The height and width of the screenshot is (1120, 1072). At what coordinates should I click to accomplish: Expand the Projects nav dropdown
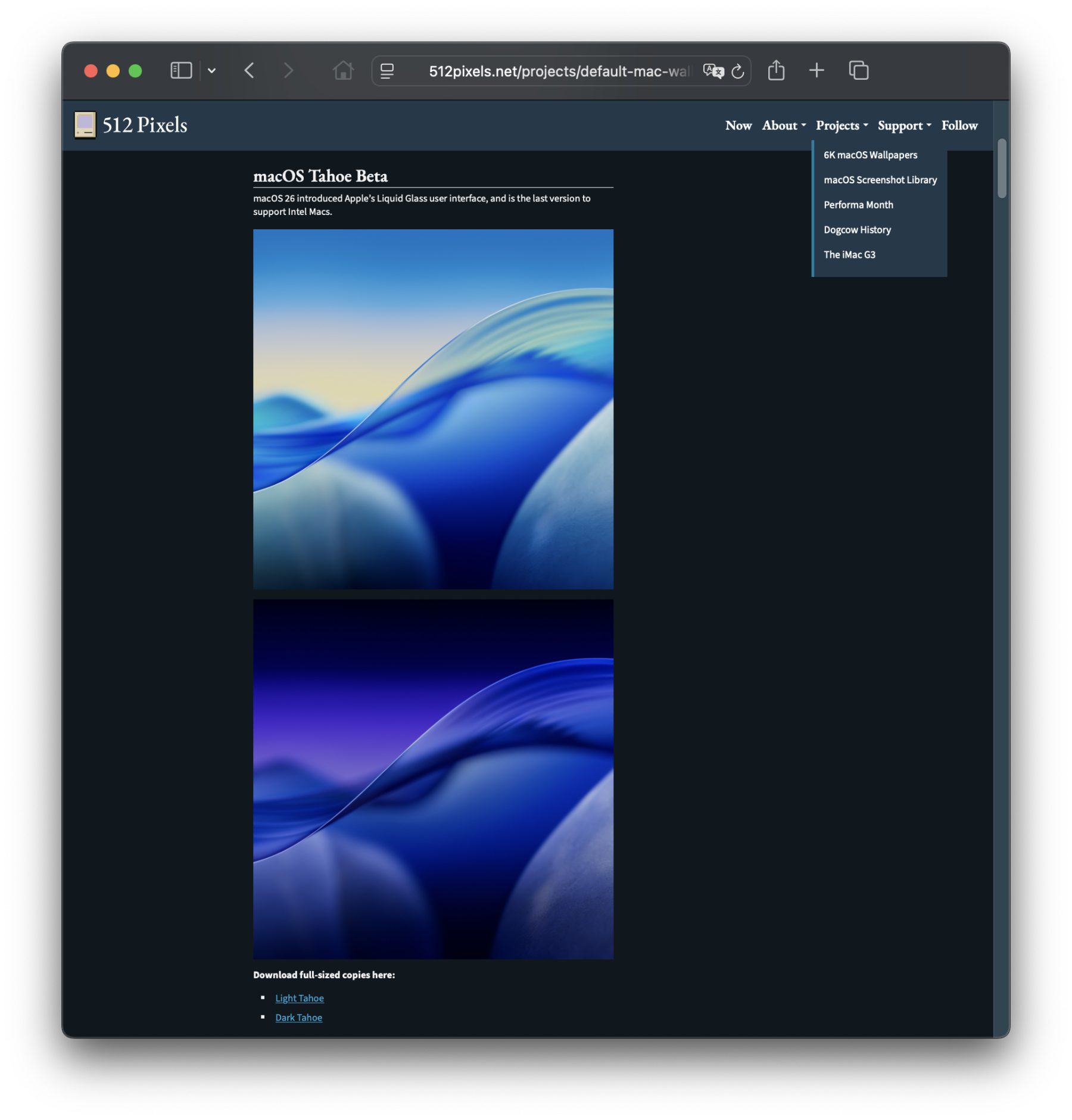click(842, 126)
